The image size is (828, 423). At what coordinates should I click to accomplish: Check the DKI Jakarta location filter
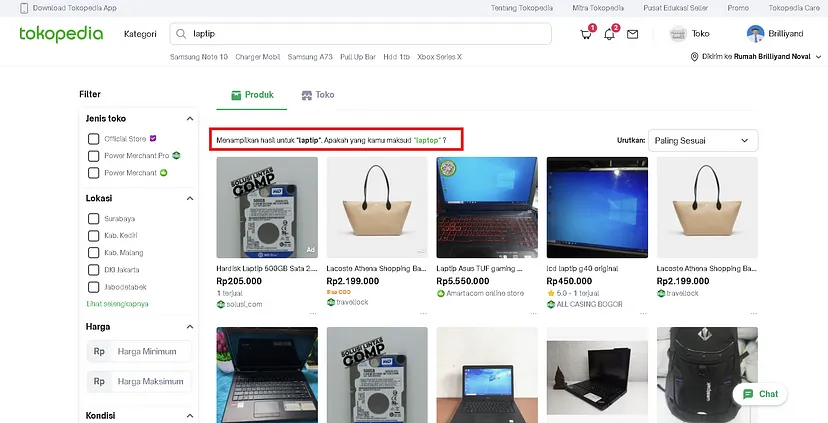tap(93, 270)
